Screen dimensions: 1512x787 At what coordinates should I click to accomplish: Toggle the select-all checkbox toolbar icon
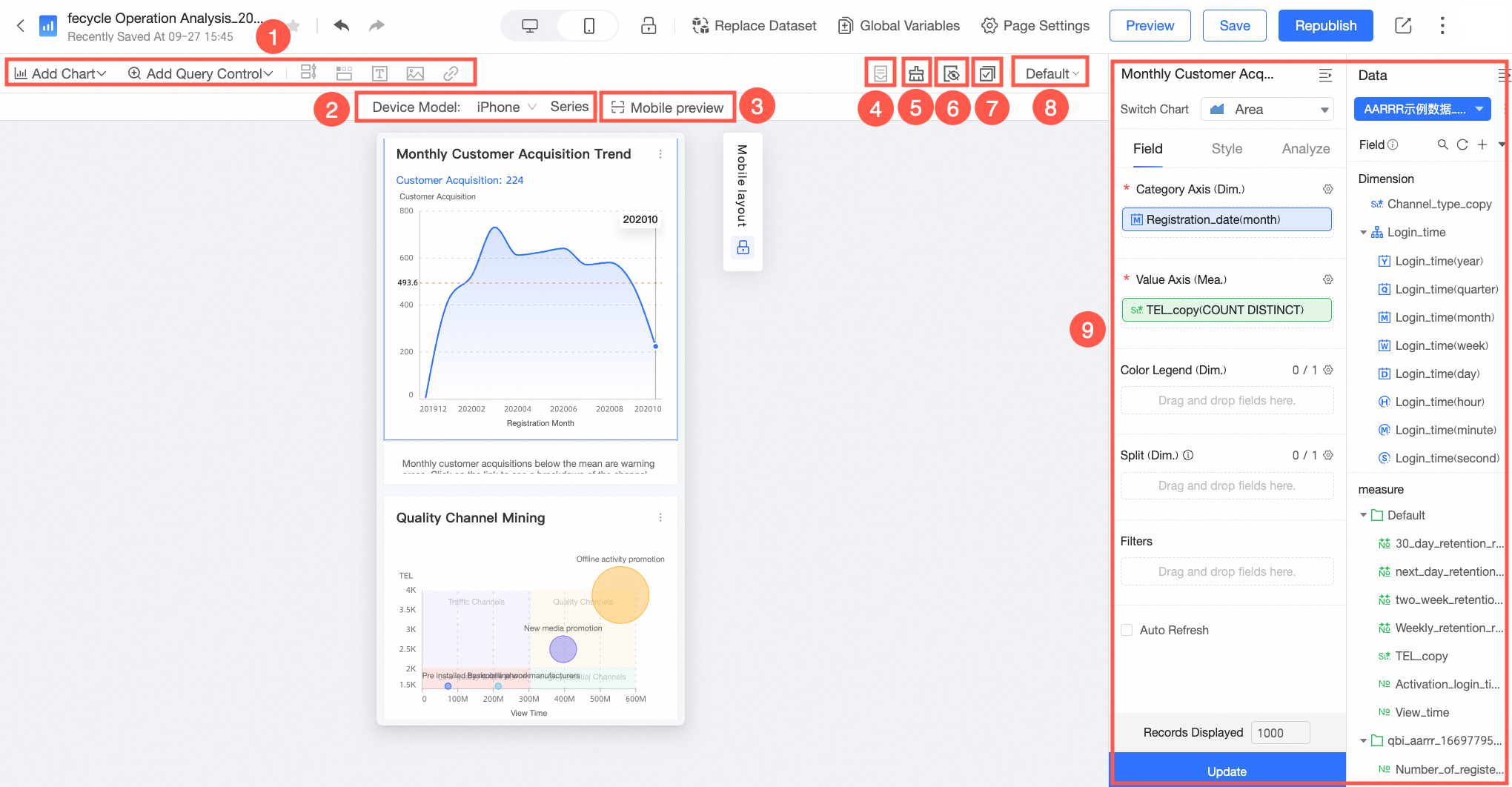(x=987, y=73)
